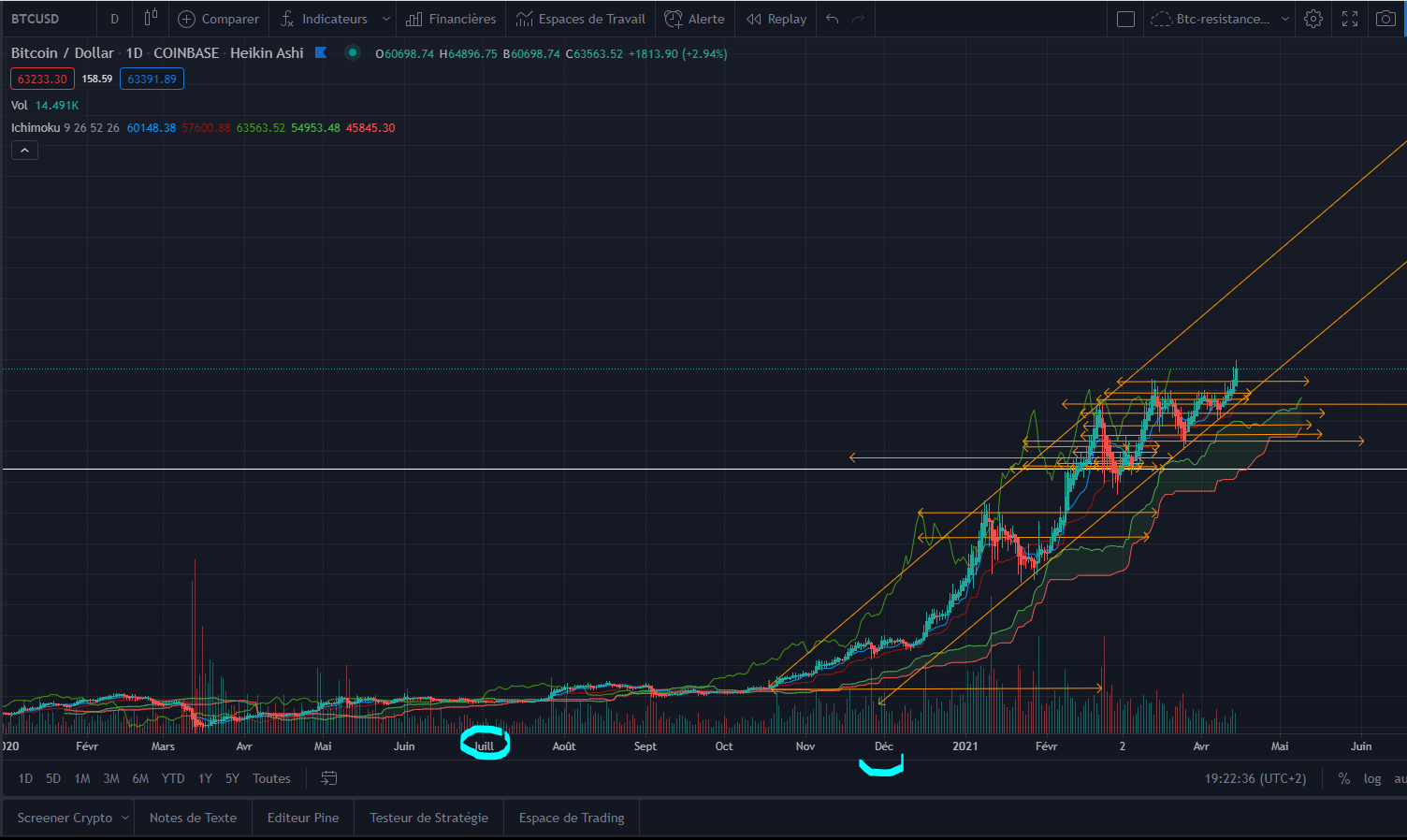Set range to 1Y

(205, 778)
